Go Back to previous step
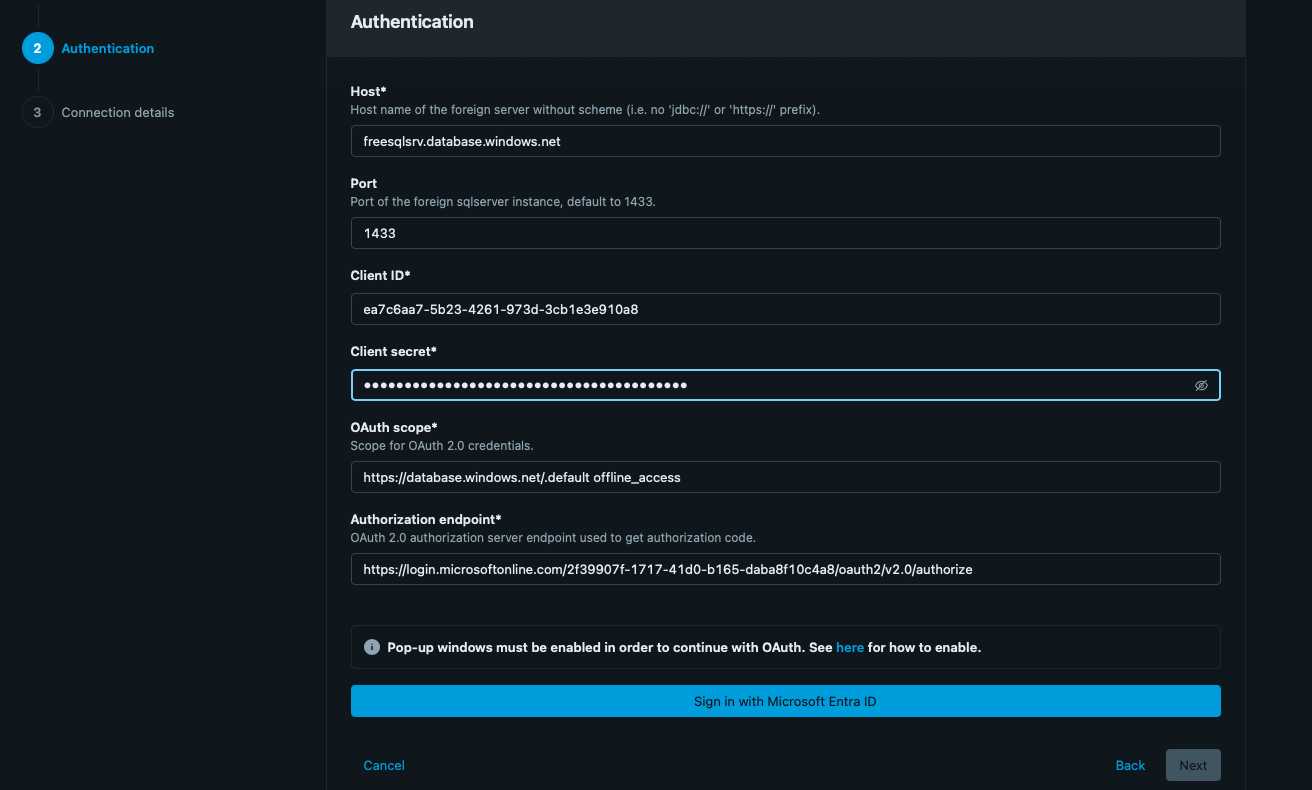The height and width of the screenshot is (790, 1312). tap(1130, 765)
